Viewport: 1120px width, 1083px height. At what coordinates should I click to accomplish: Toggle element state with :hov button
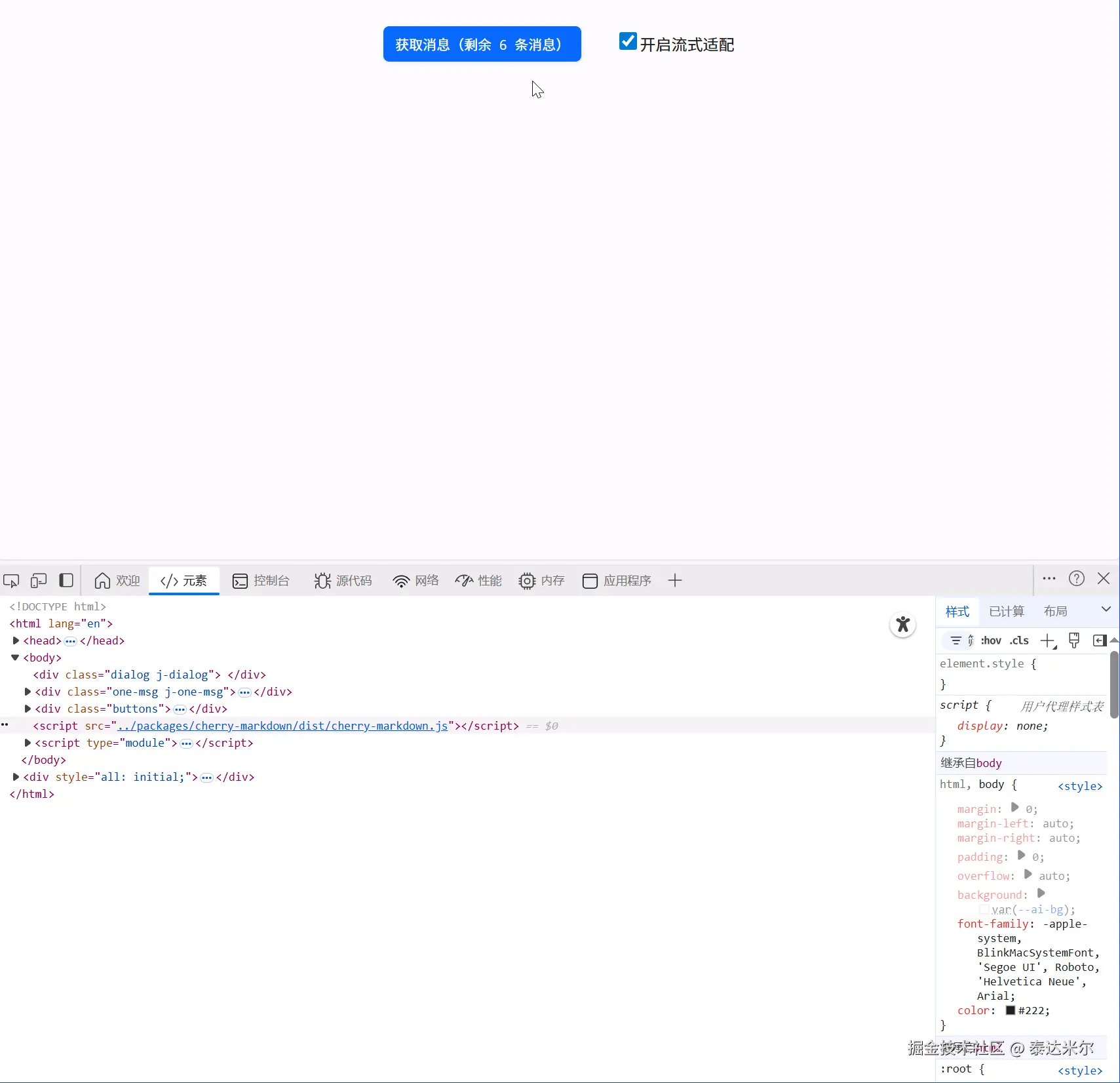point(990,640)
